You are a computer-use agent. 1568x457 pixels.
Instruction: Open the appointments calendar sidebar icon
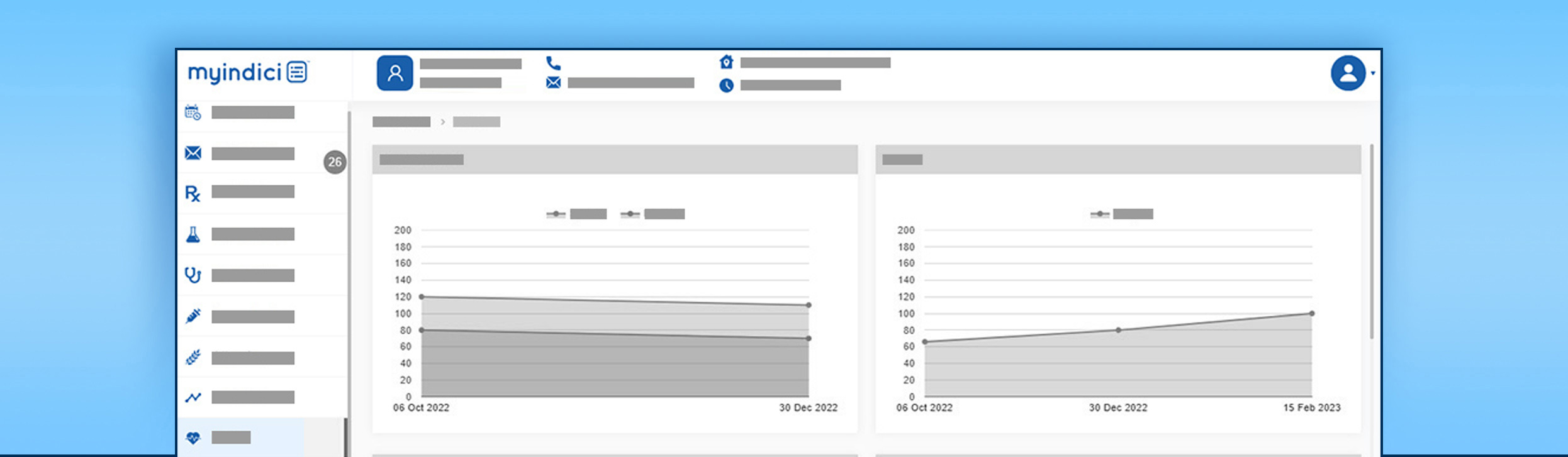[x=193, y=113]
